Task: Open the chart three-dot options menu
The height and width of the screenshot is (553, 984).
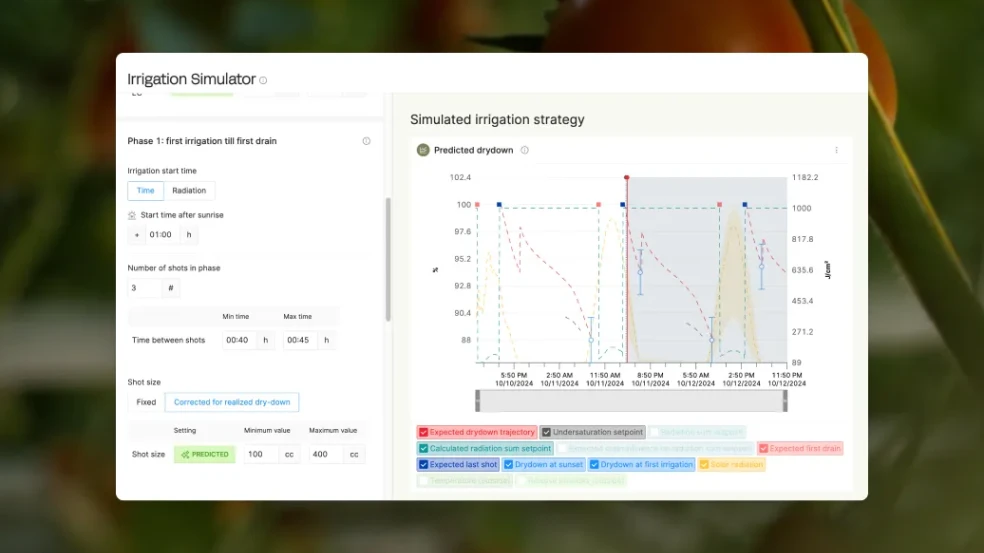Action: 836,150
